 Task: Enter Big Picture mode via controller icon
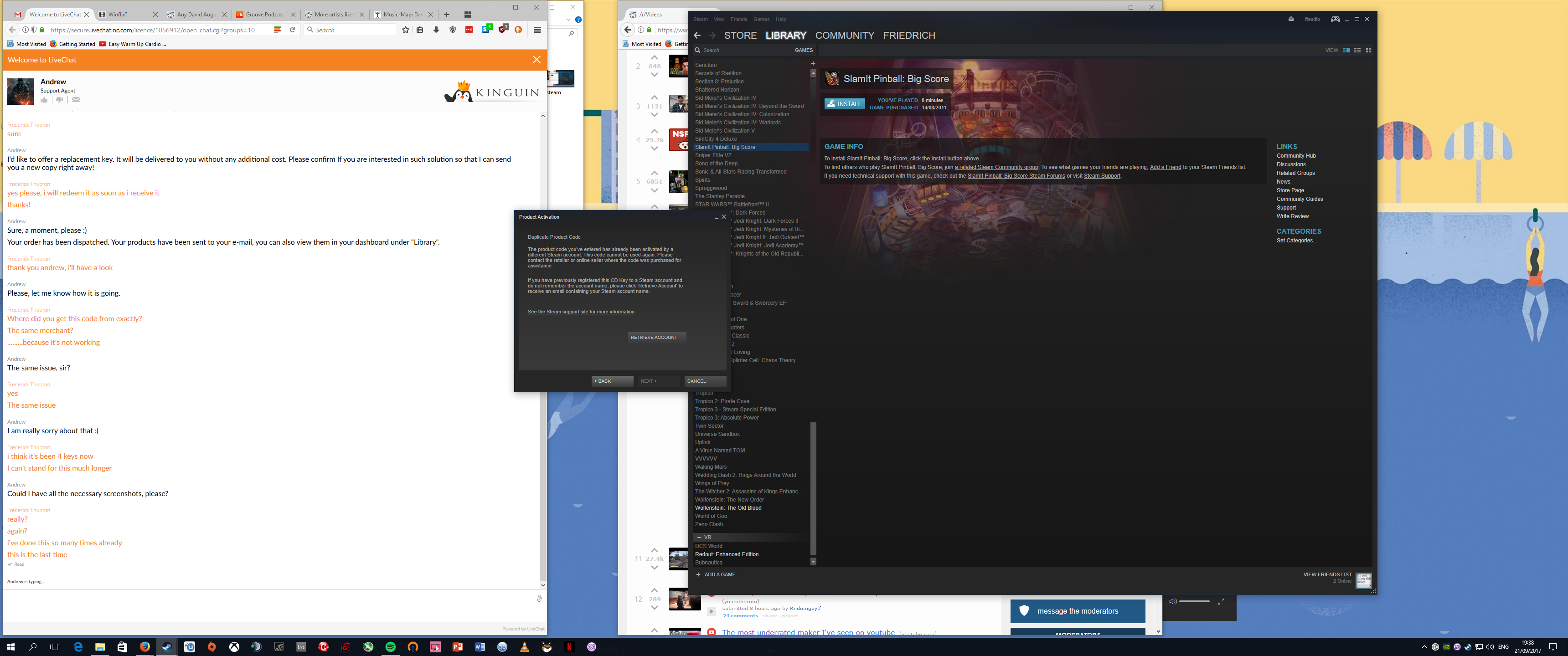(1335, 19)
